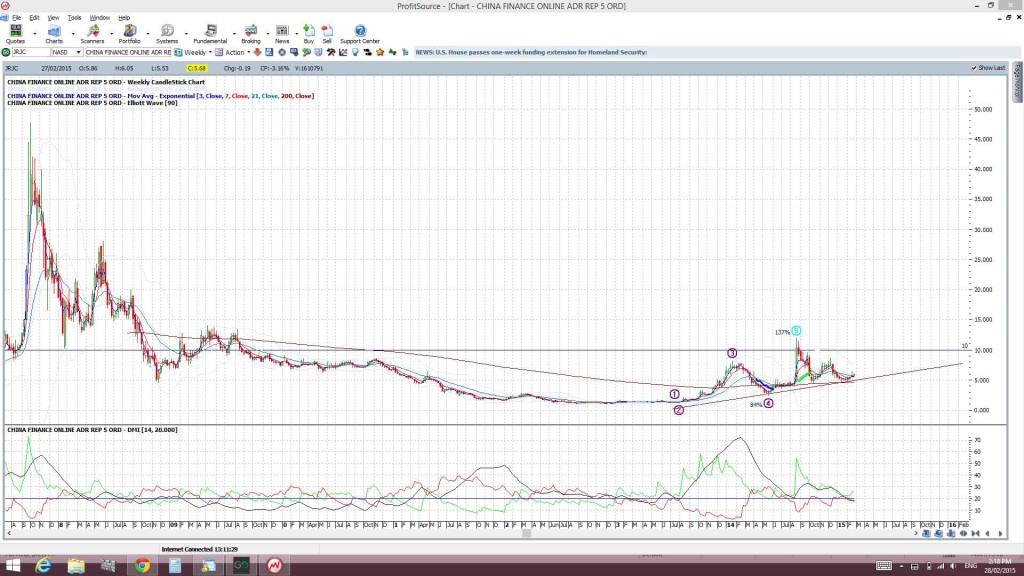Click the scroll-left arrow at chart bottom
Image resolution: width=1024 pixels, height=576 pixels.
click(x=8, y=534)
